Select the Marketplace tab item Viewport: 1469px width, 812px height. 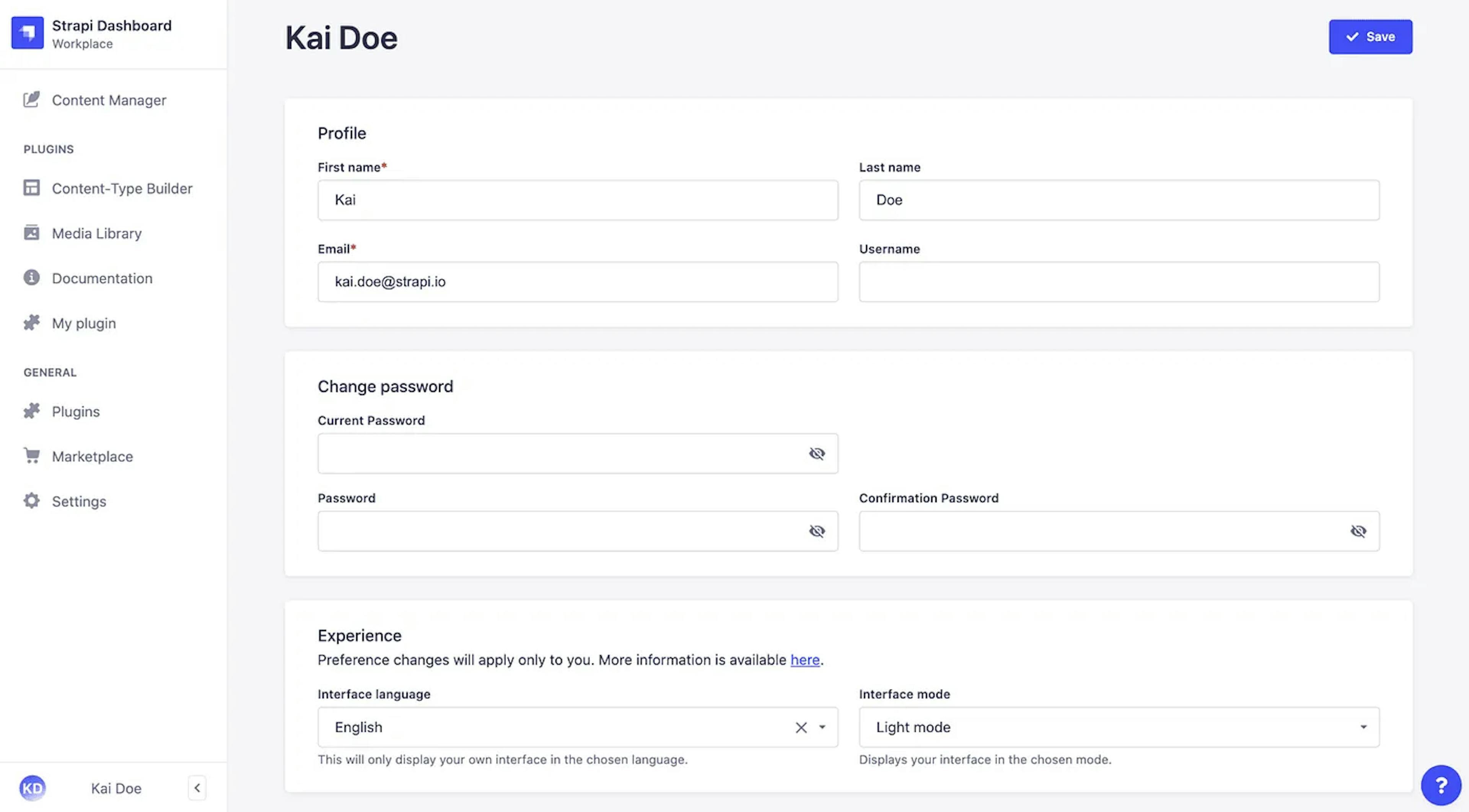click(92, 456)
